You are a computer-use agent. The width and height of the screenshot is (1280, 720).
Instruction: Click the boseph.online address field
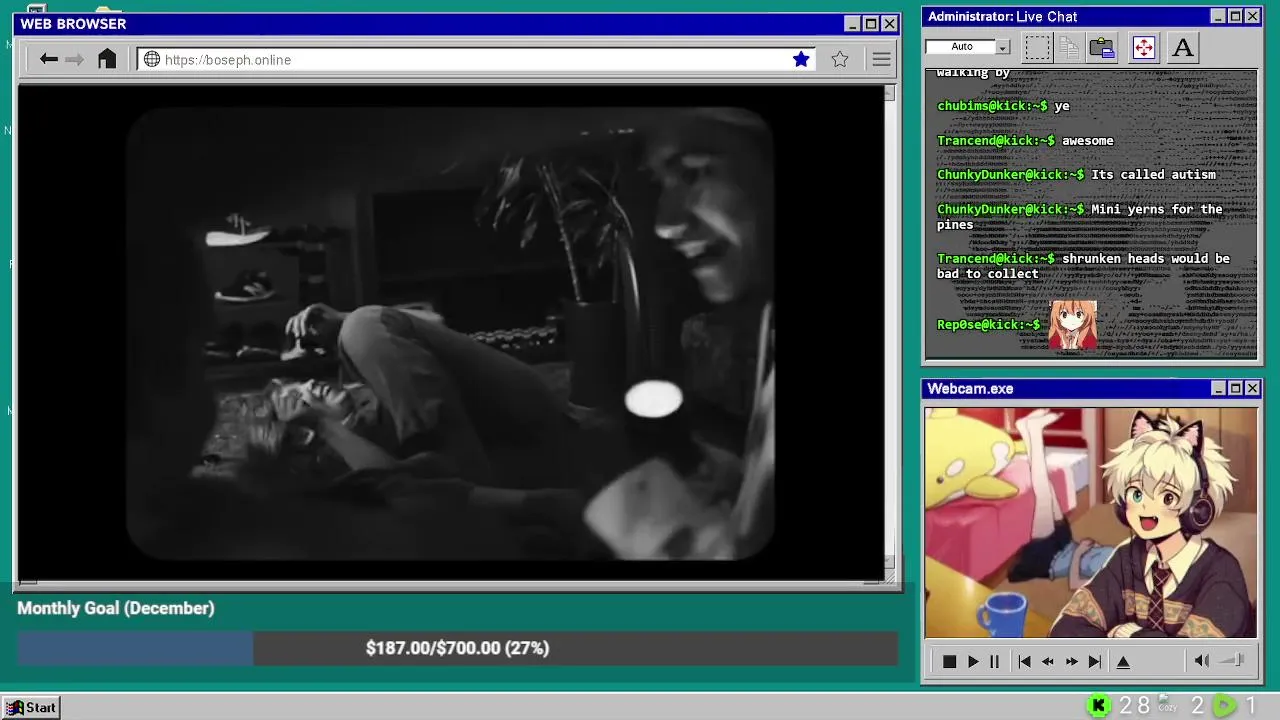point(476,59)
